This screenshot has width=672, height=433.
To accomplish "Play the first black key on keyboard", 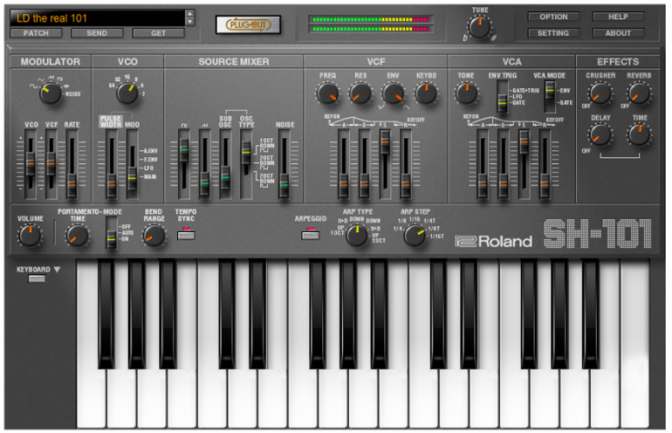I will [x=106, y=314].
